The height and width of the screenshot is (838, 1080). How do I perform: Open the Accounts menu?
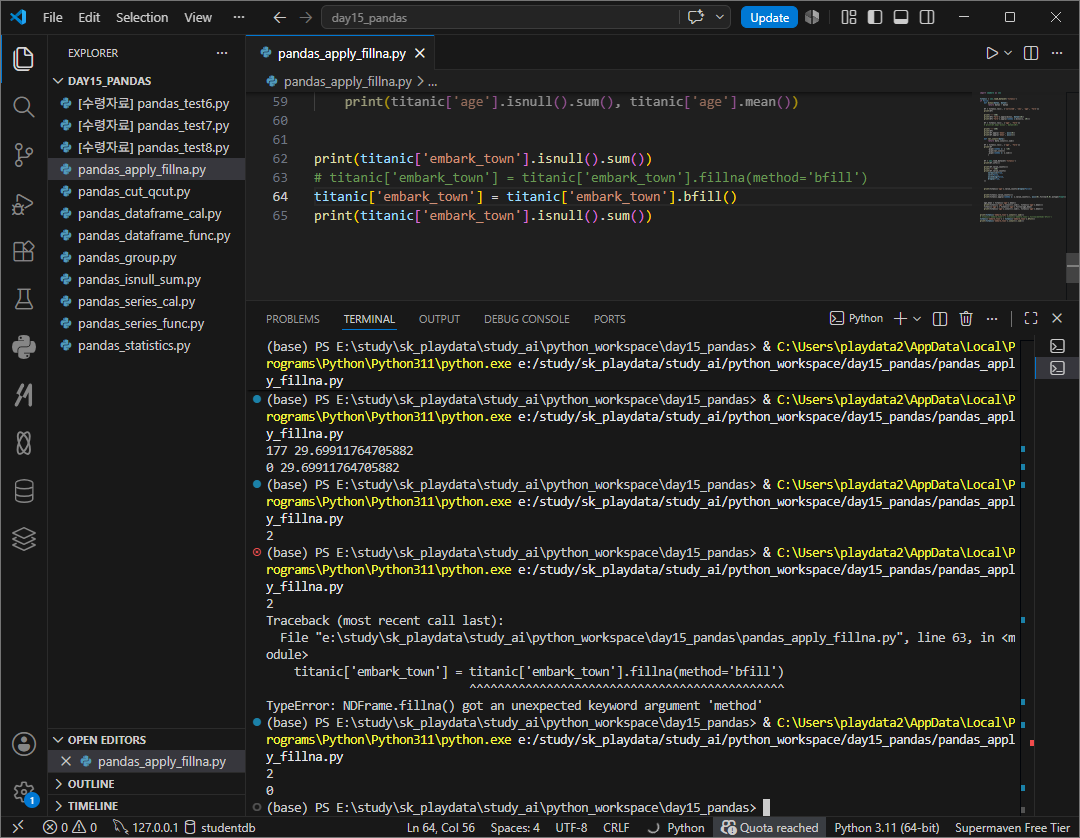pyautogui.click(x=23, y=744)
